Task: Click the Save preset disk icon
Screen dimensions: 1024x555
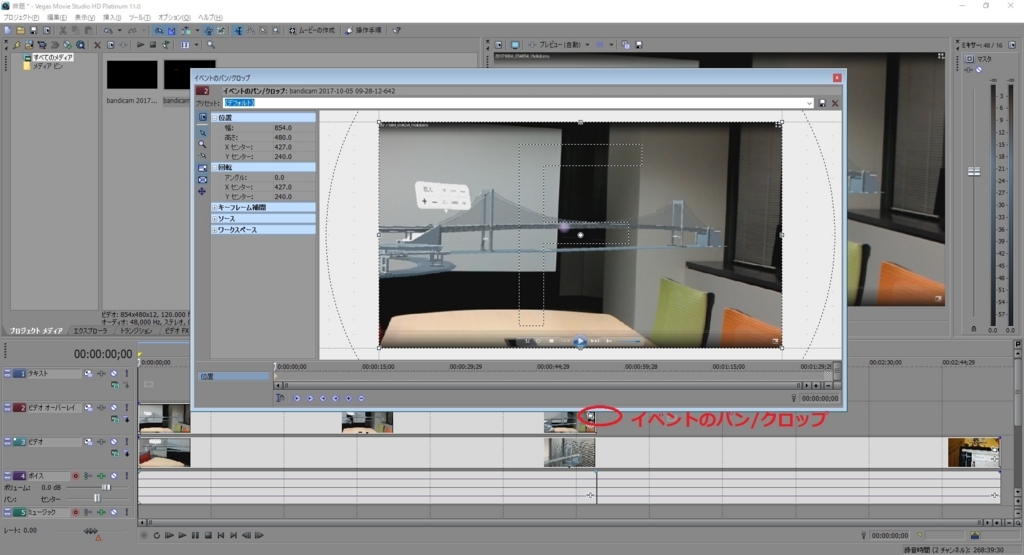Action: pos(822,103)
